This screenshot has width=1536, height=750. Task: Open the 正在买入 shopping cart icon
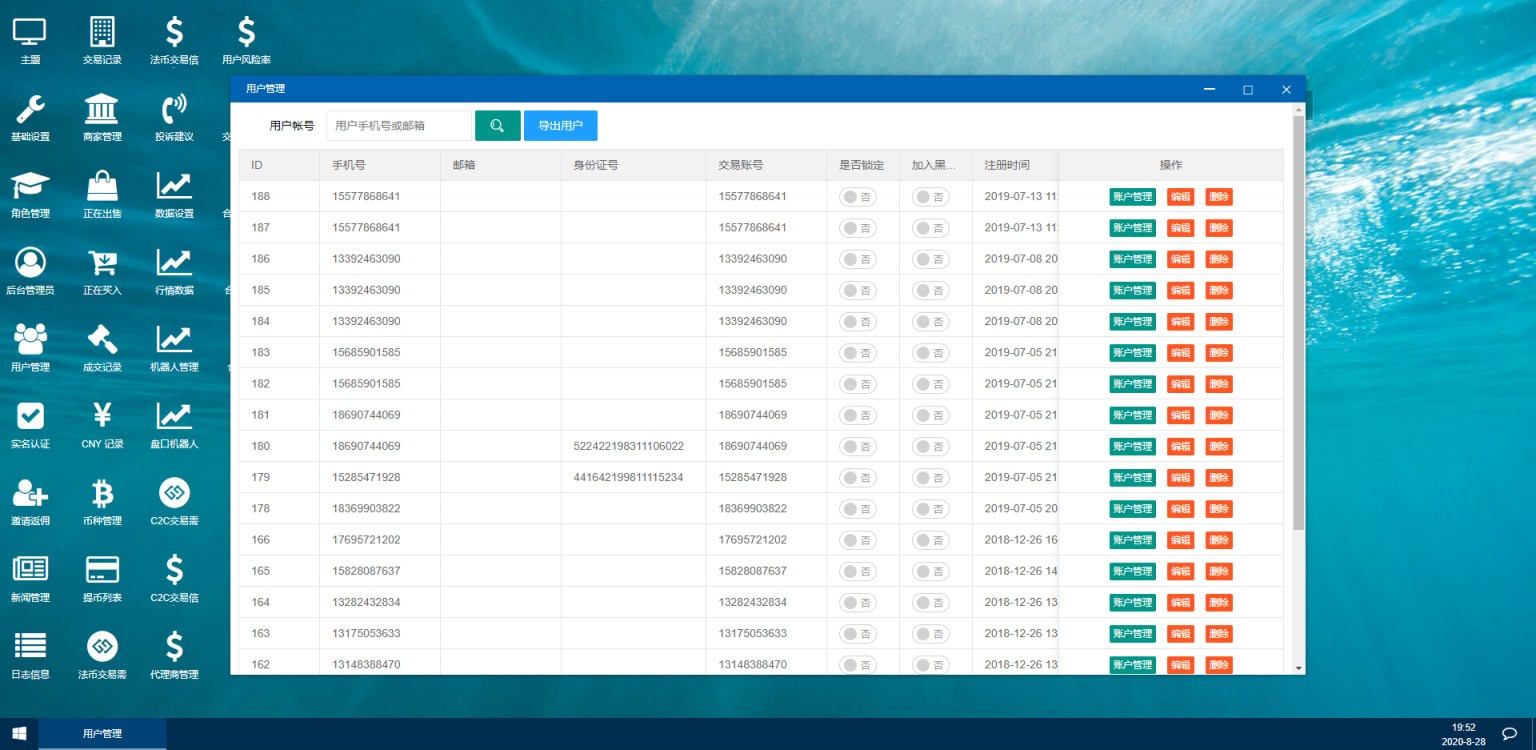click(102, 263)
